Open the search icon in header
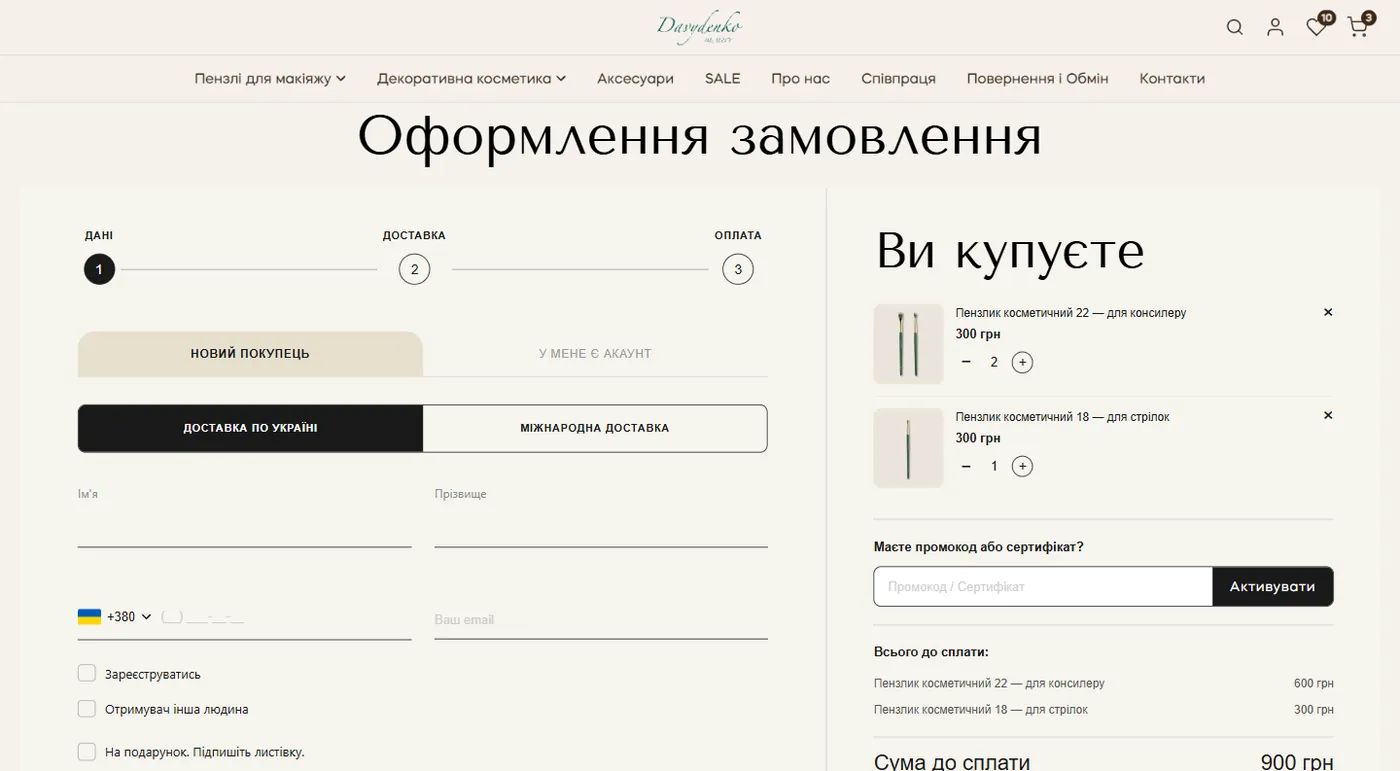Viewport: 1400px width, 771px height. [1235, 28]
